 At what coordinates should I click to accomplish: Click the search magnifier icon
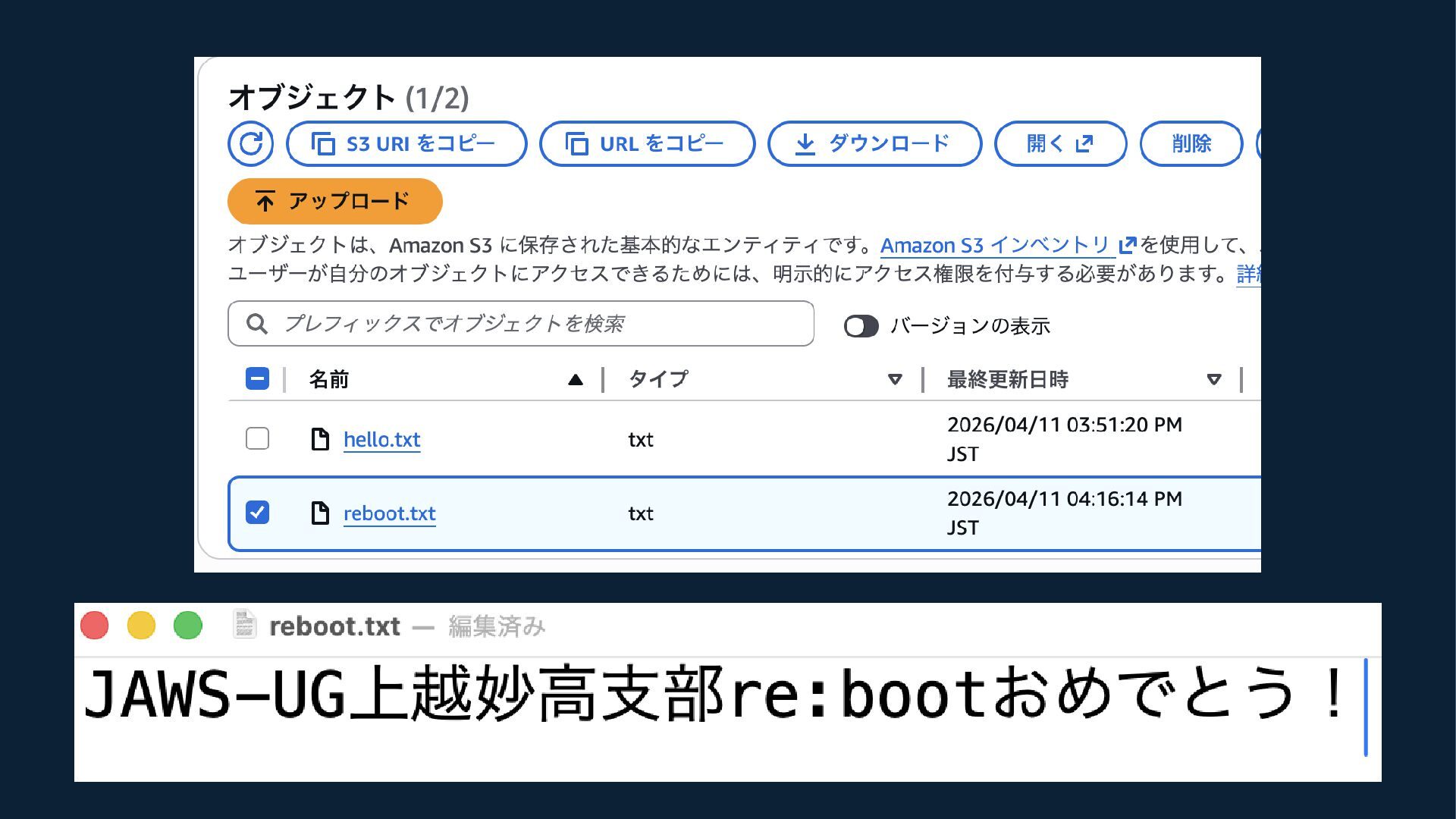click(x=257, y=324)
